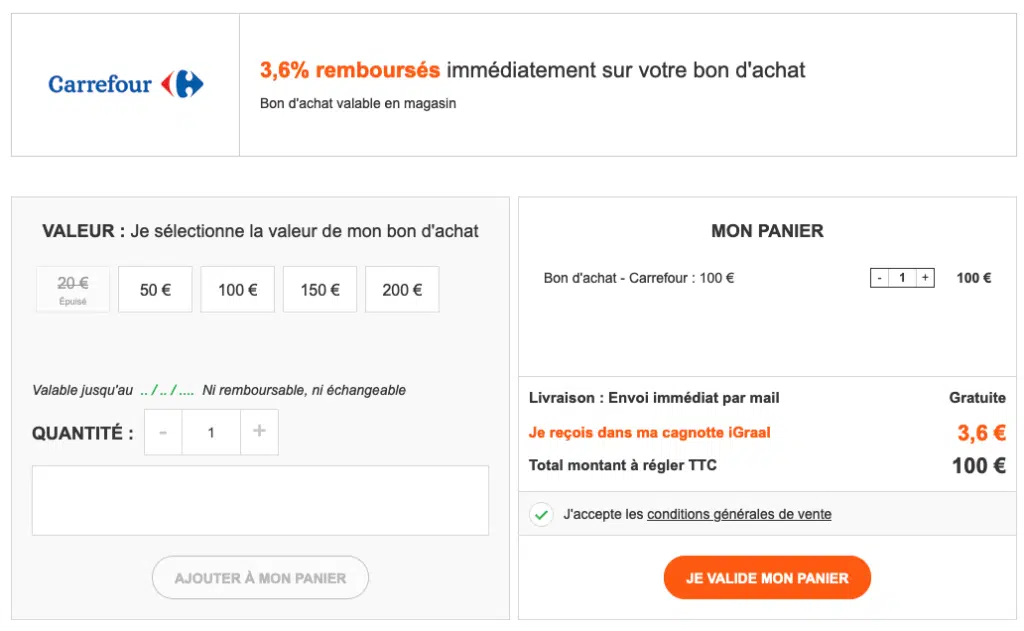Pick the 150 € voucher value
1024x631 pixels.
(320, 290)
